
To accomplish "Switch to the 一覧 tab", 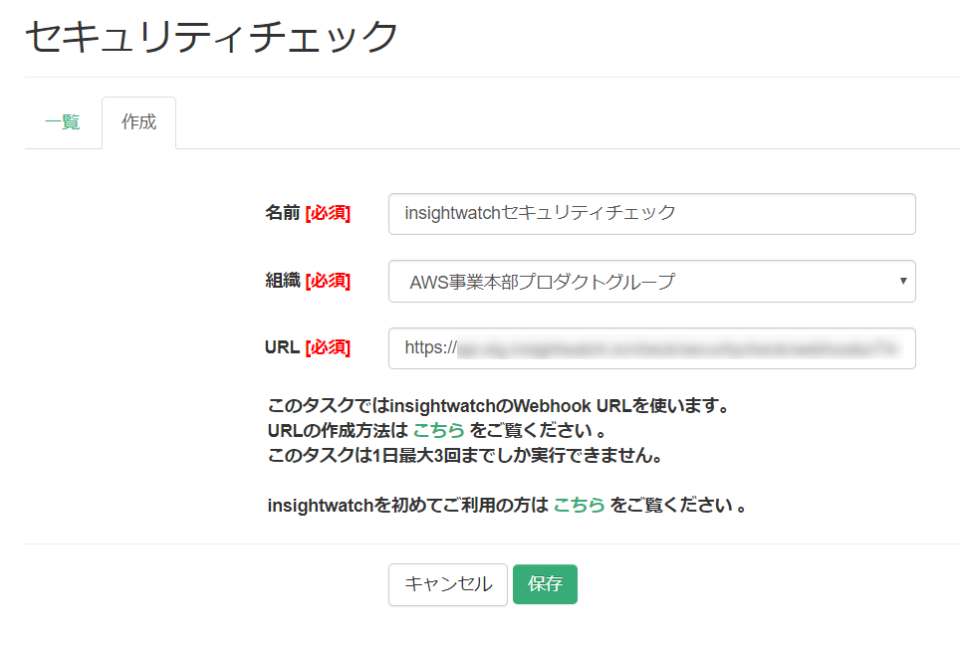I will pos(62,120).
